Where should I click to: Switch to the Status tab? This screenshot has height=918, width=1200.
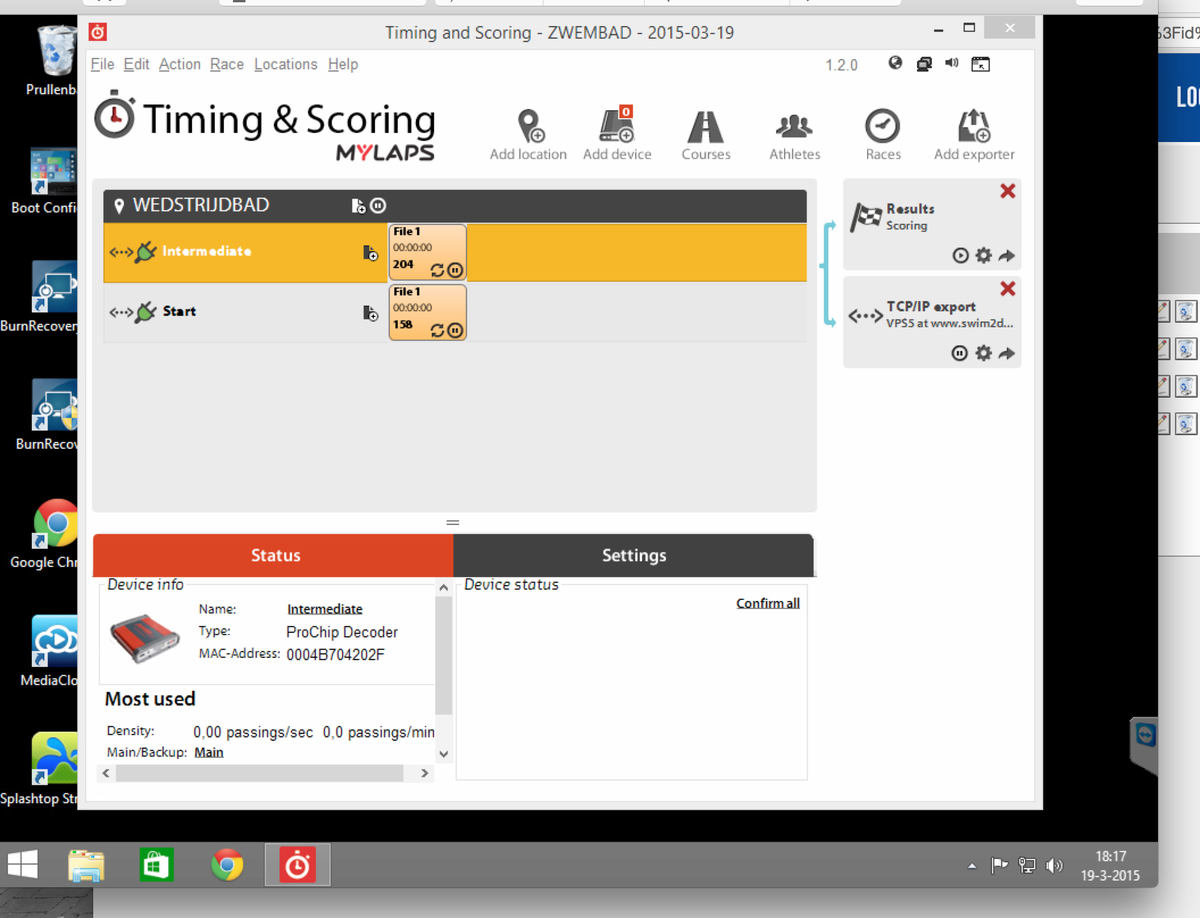[x=275, y=555]
